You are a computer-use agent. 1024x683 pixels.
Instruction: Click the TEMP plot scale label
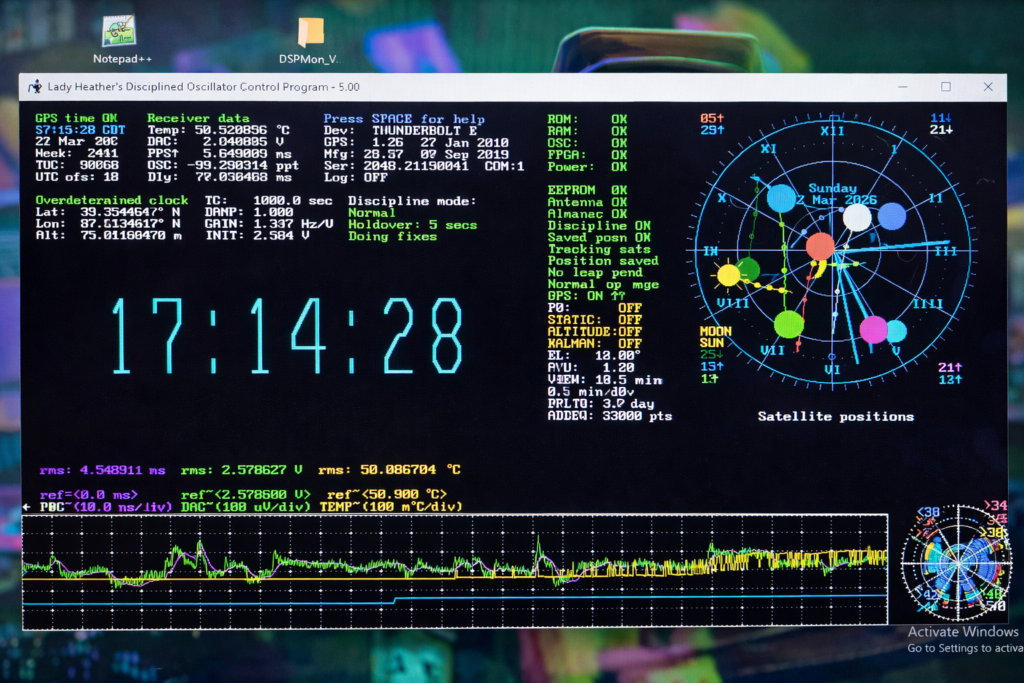coord(391,507)
